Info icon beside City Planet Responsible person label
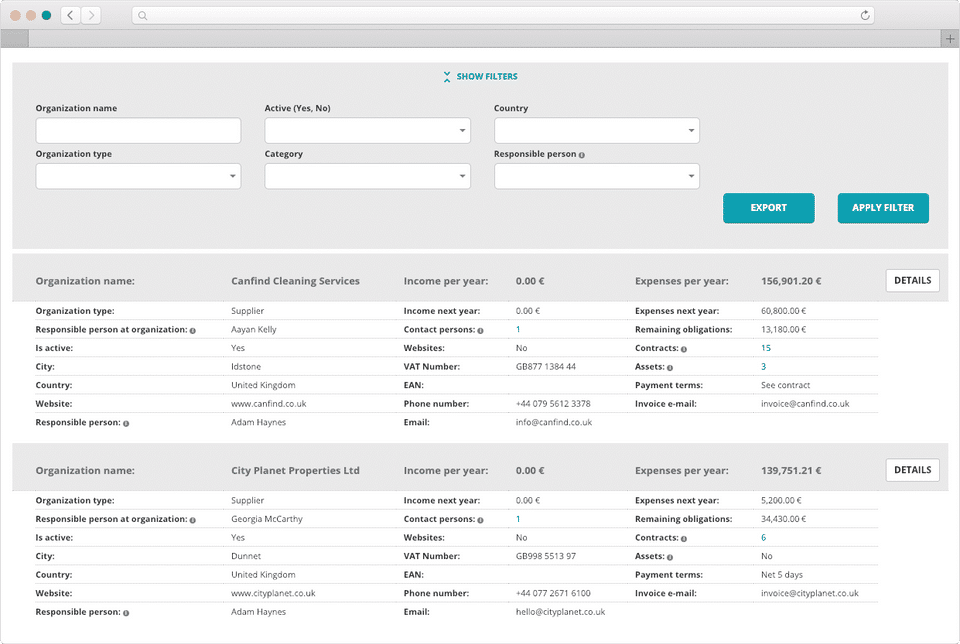This screenshot has width=960, height=644. [126, 613]
